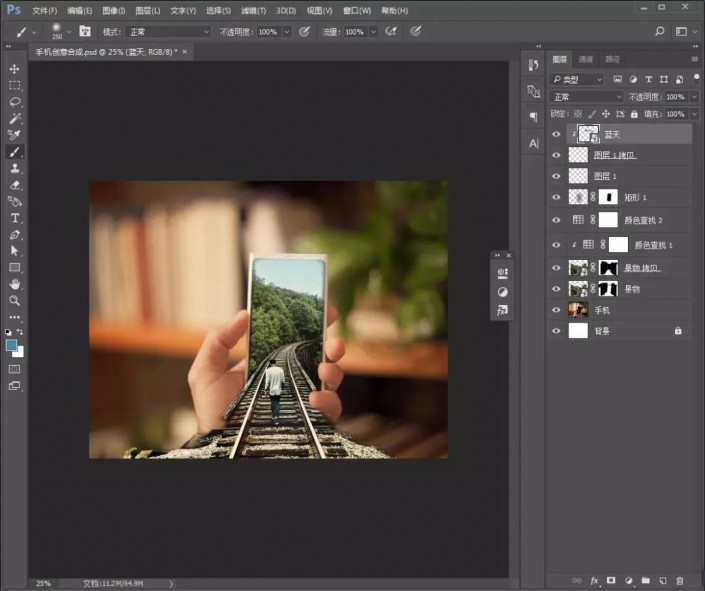This screenshot has height=591, width=705.
Task: Select the Rectangular Marquee tool
Action: [x=14, y=85]
